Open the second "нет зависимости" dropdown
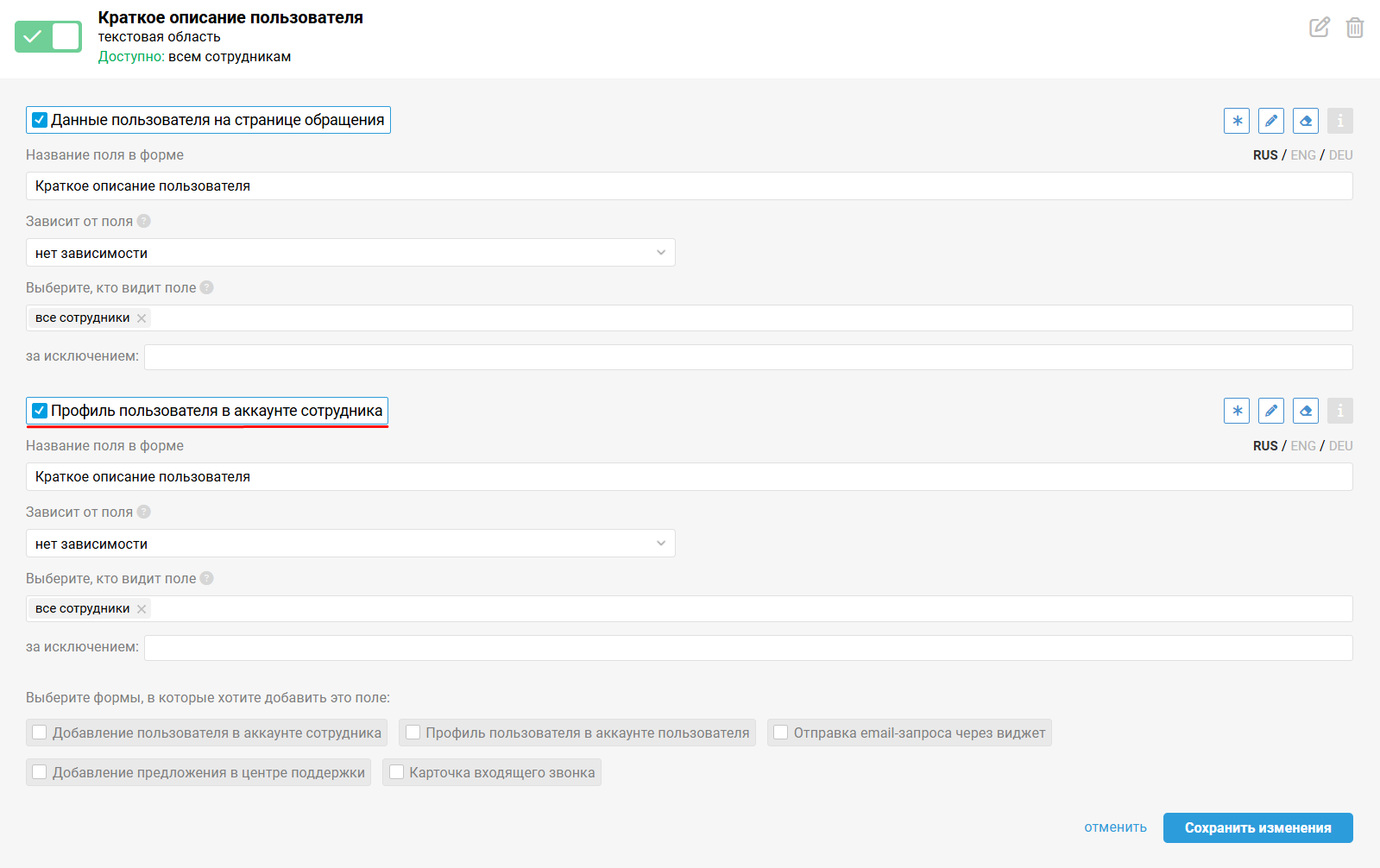The image size is (1380, 868). [350, 544]
